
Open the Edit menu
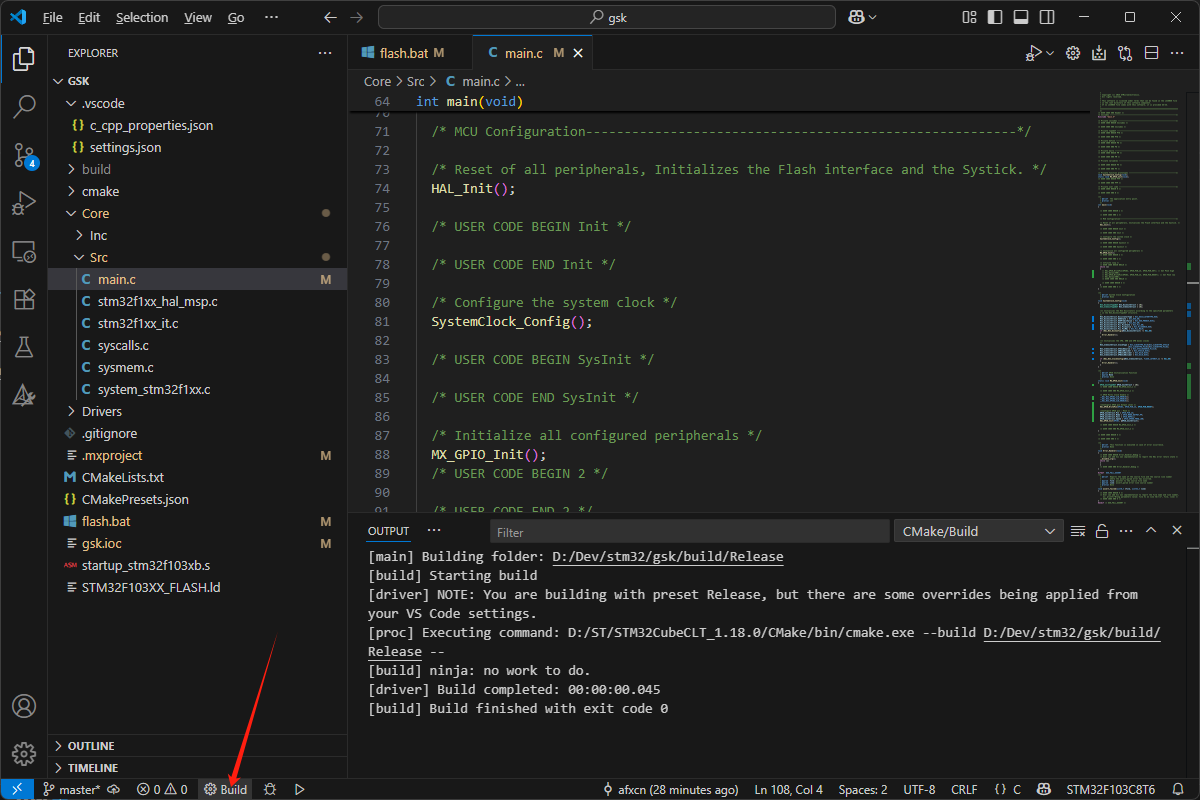coord(89,17)
